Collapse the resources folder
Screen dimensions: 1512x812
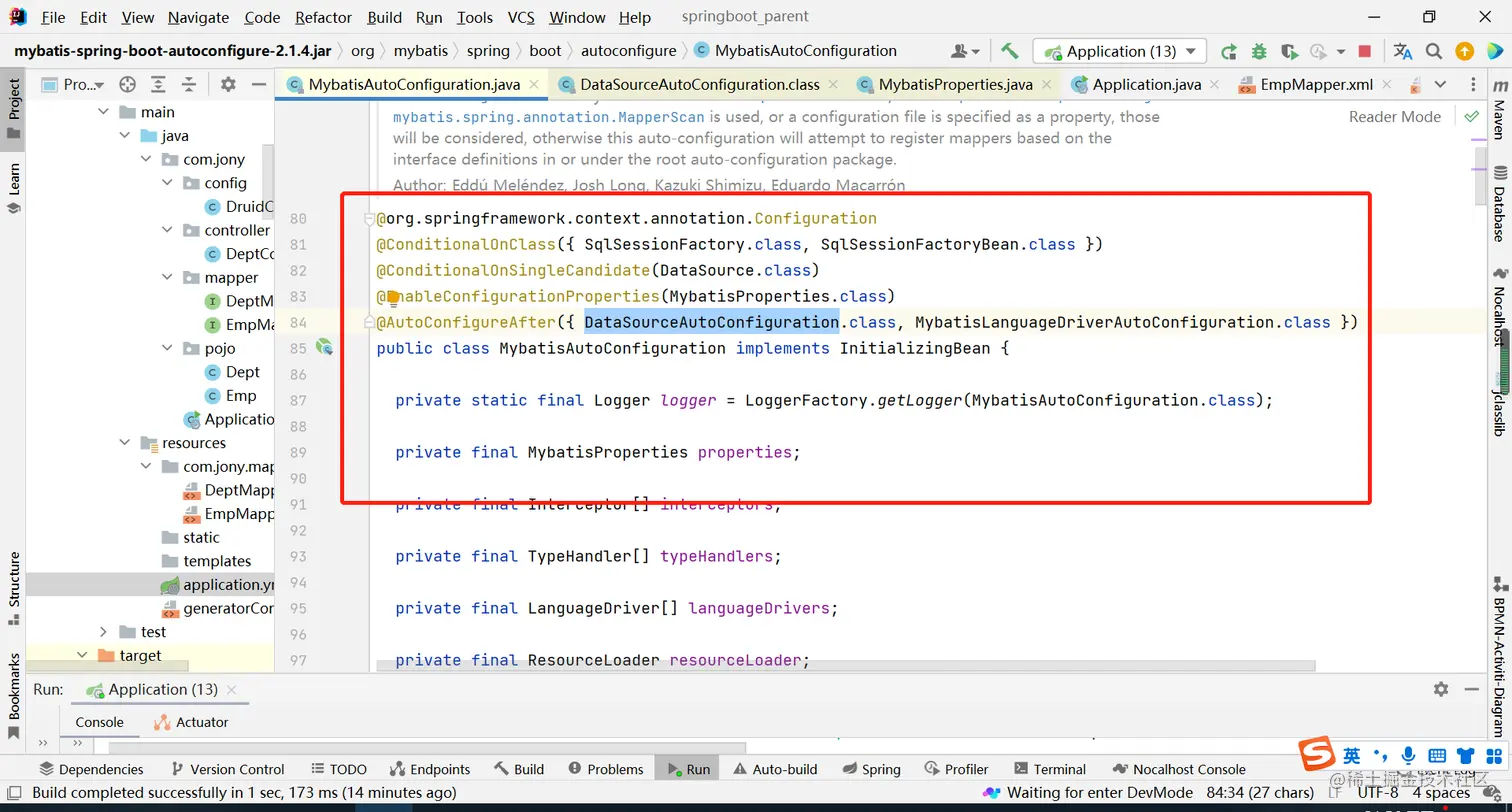125,443
